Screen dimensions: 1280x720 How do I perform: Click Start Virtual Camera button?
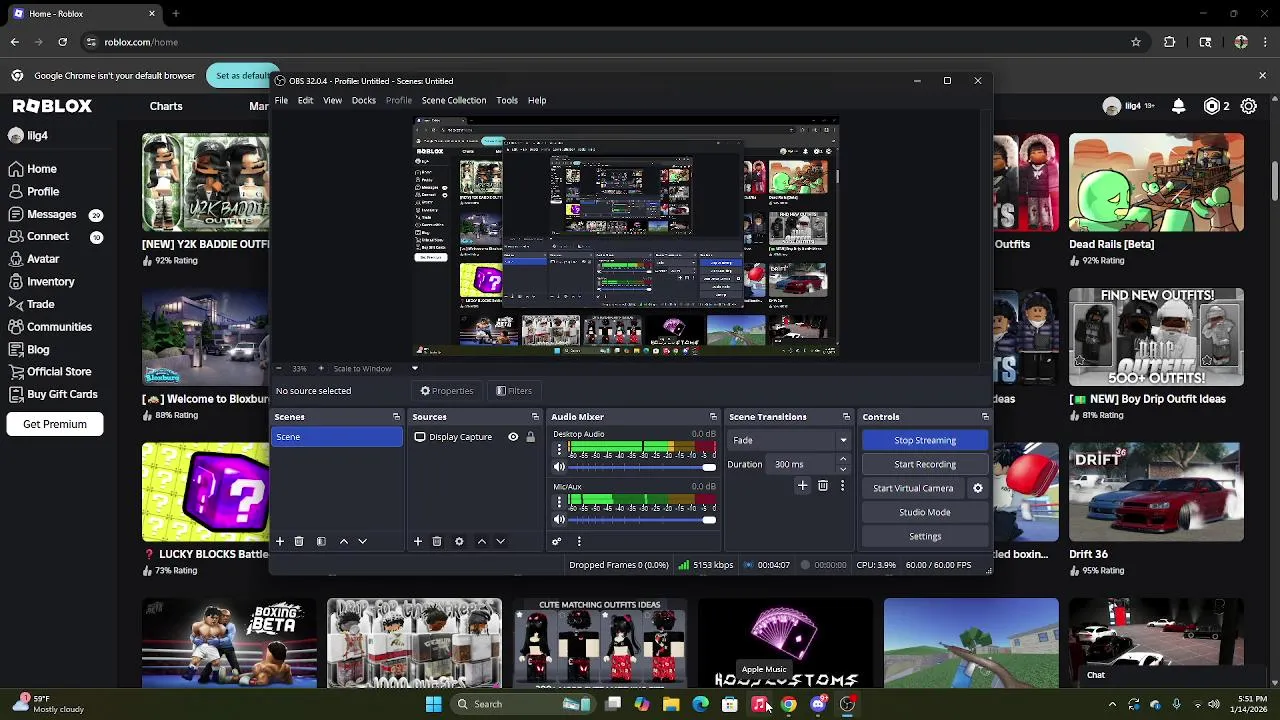pyautogui.click(x=913, y=488)
